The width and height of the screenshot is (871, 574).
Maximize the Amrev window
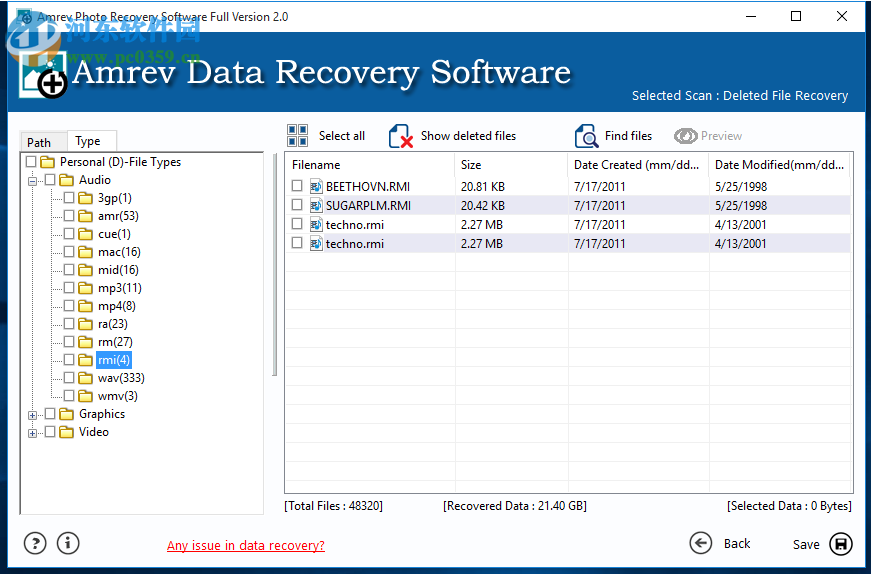796,16
